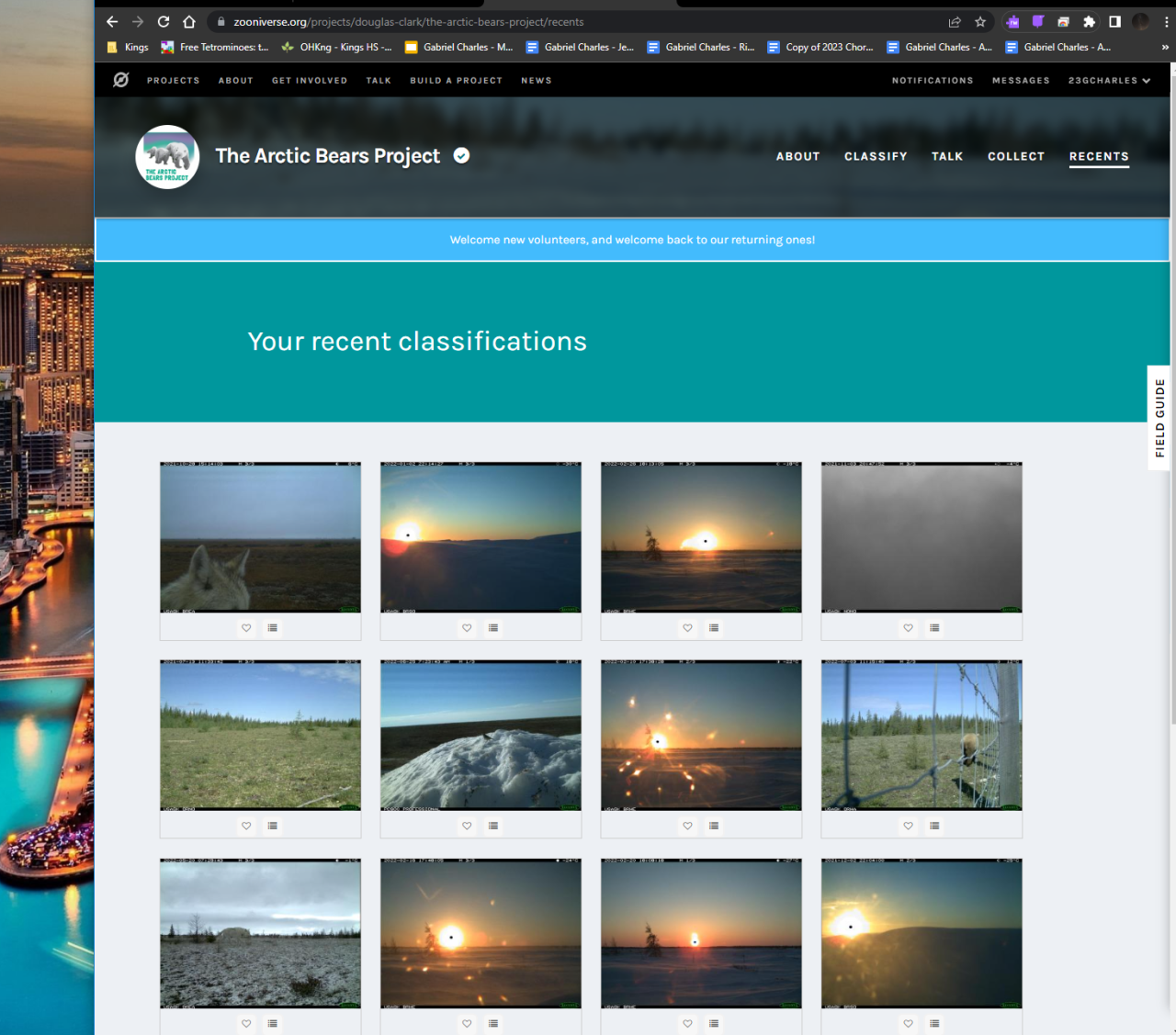
Task: Open the green tundra meadow thumbnail
Action: tap(260, 735)
